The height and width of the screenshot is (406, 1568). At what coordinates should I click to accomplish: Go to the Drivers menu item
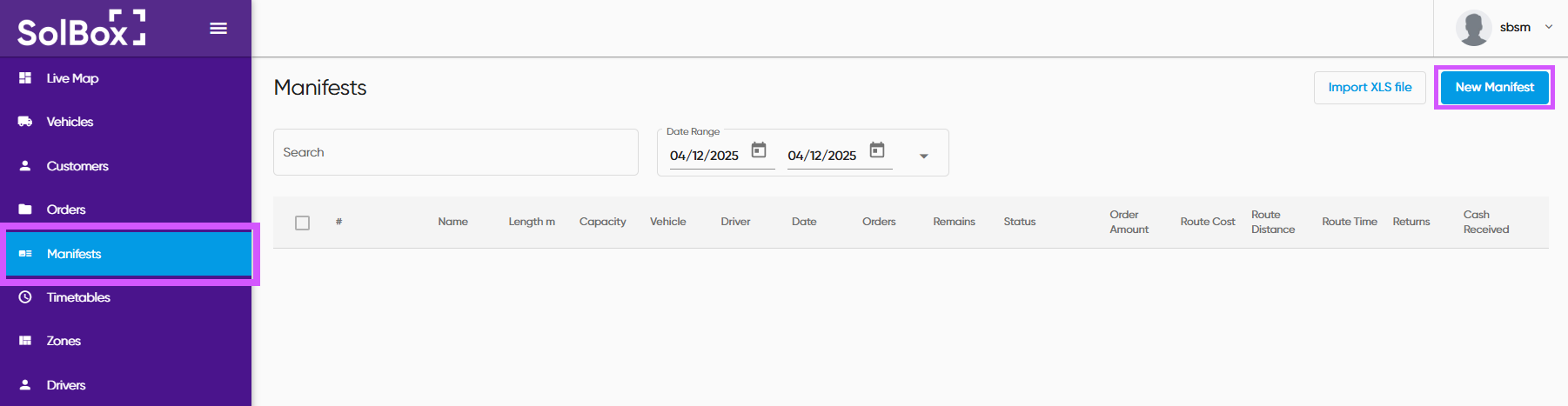66,385
